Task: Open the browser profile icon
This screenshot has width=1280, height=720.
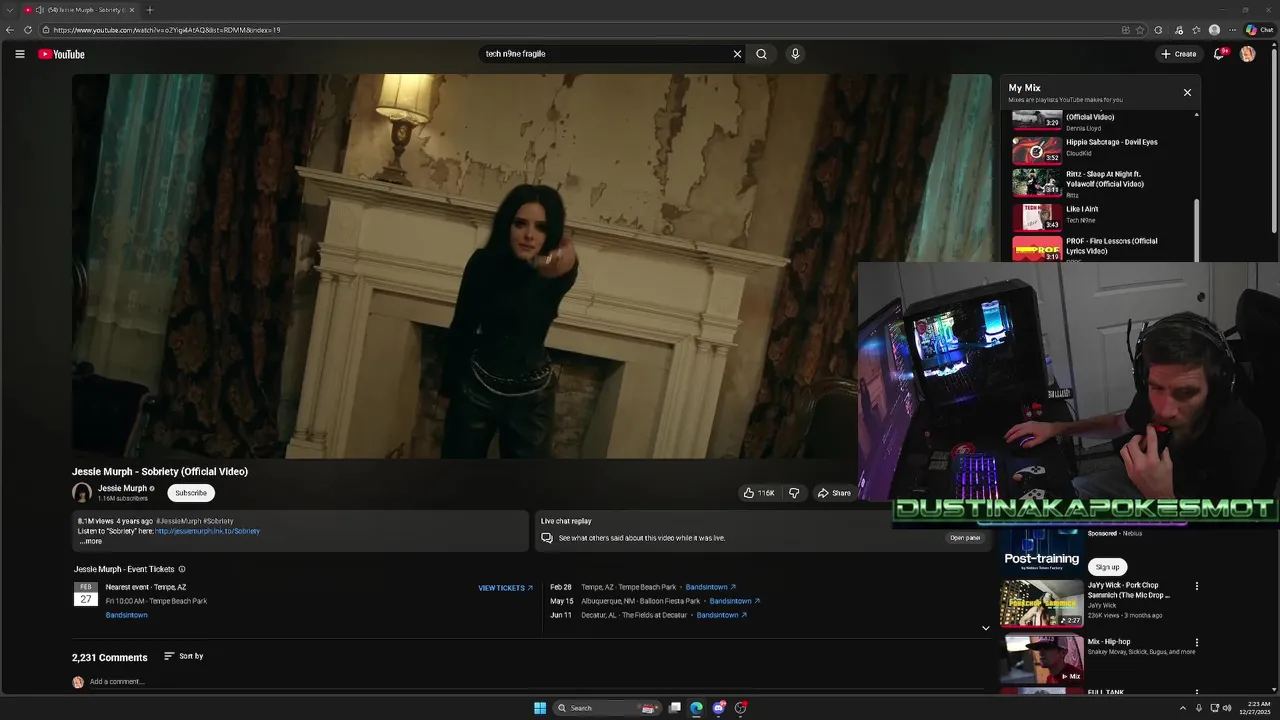Action: click(x=1214, y=30)
